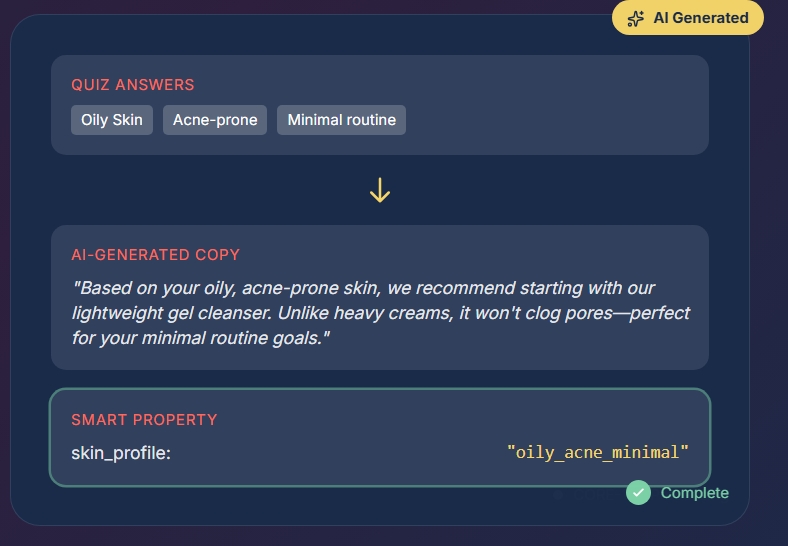Select the Oily Skin answer chip

point(112,120)
